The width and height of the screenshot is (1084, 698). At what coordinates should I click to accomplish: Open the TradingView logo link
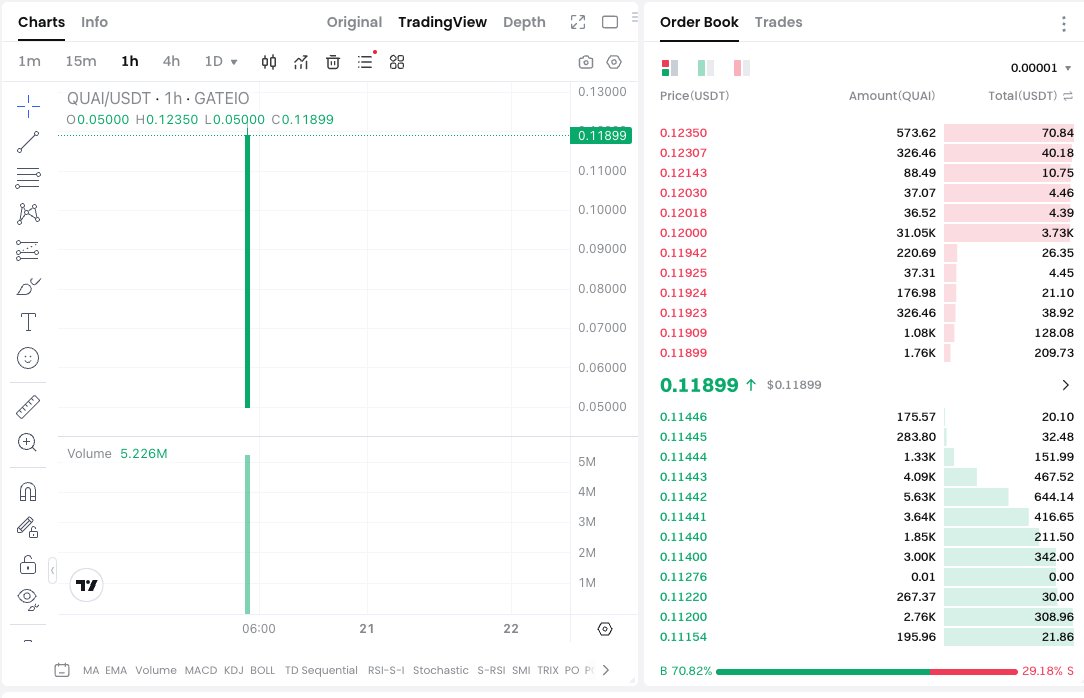point(86,585)
